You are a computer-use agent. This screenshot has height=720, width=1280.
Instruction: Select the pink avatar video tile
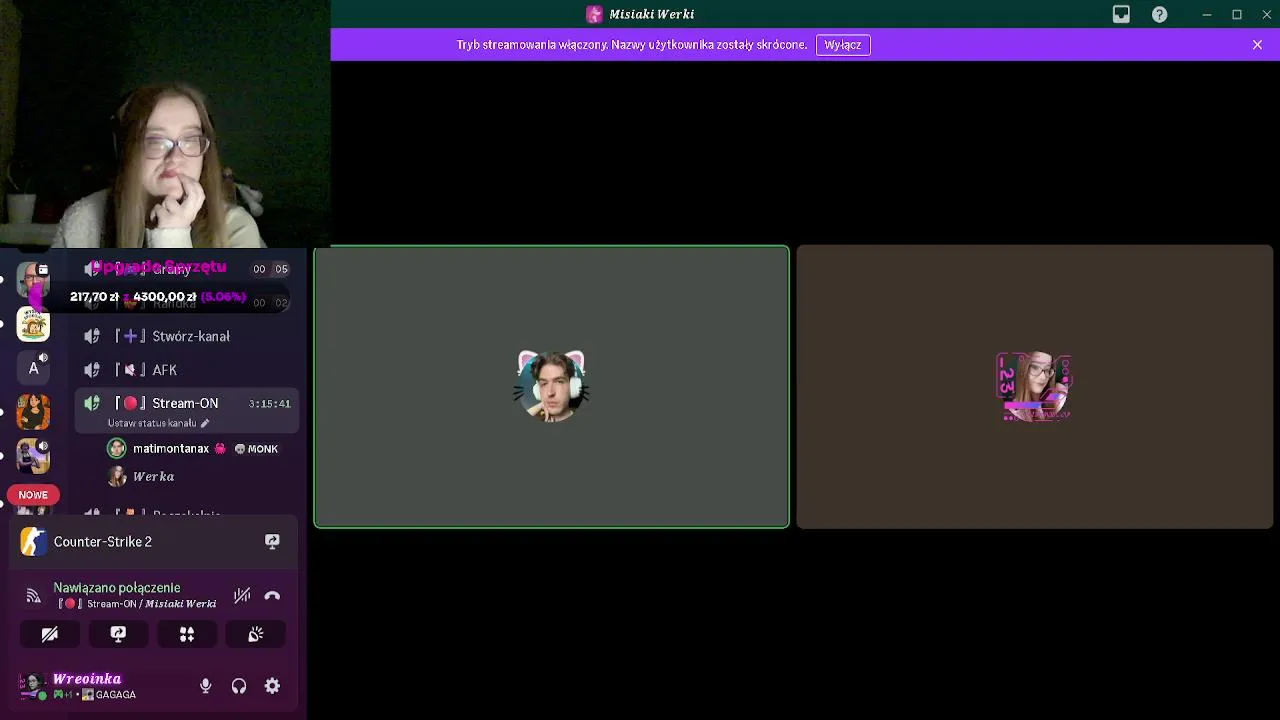coord(1034,387)
